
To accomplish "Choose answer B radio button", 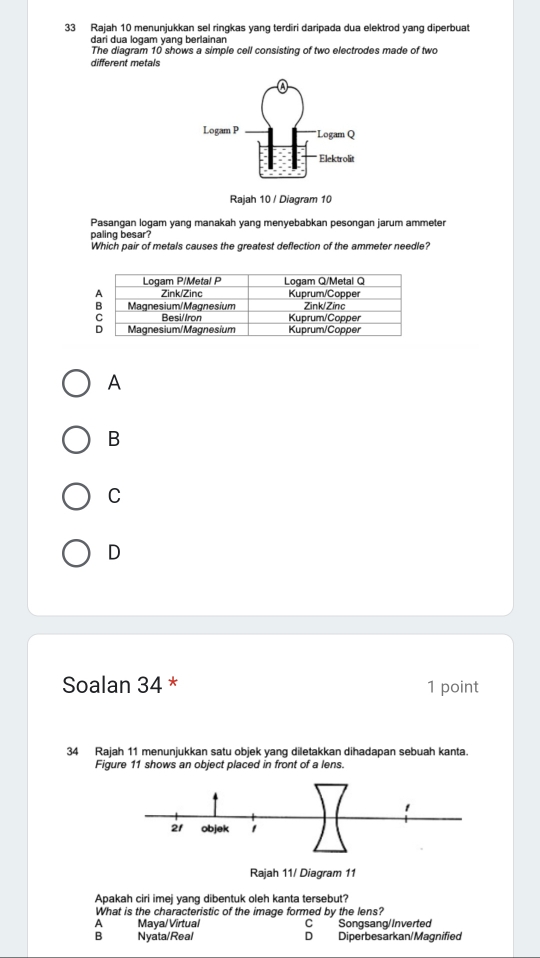I will (77, 440).
